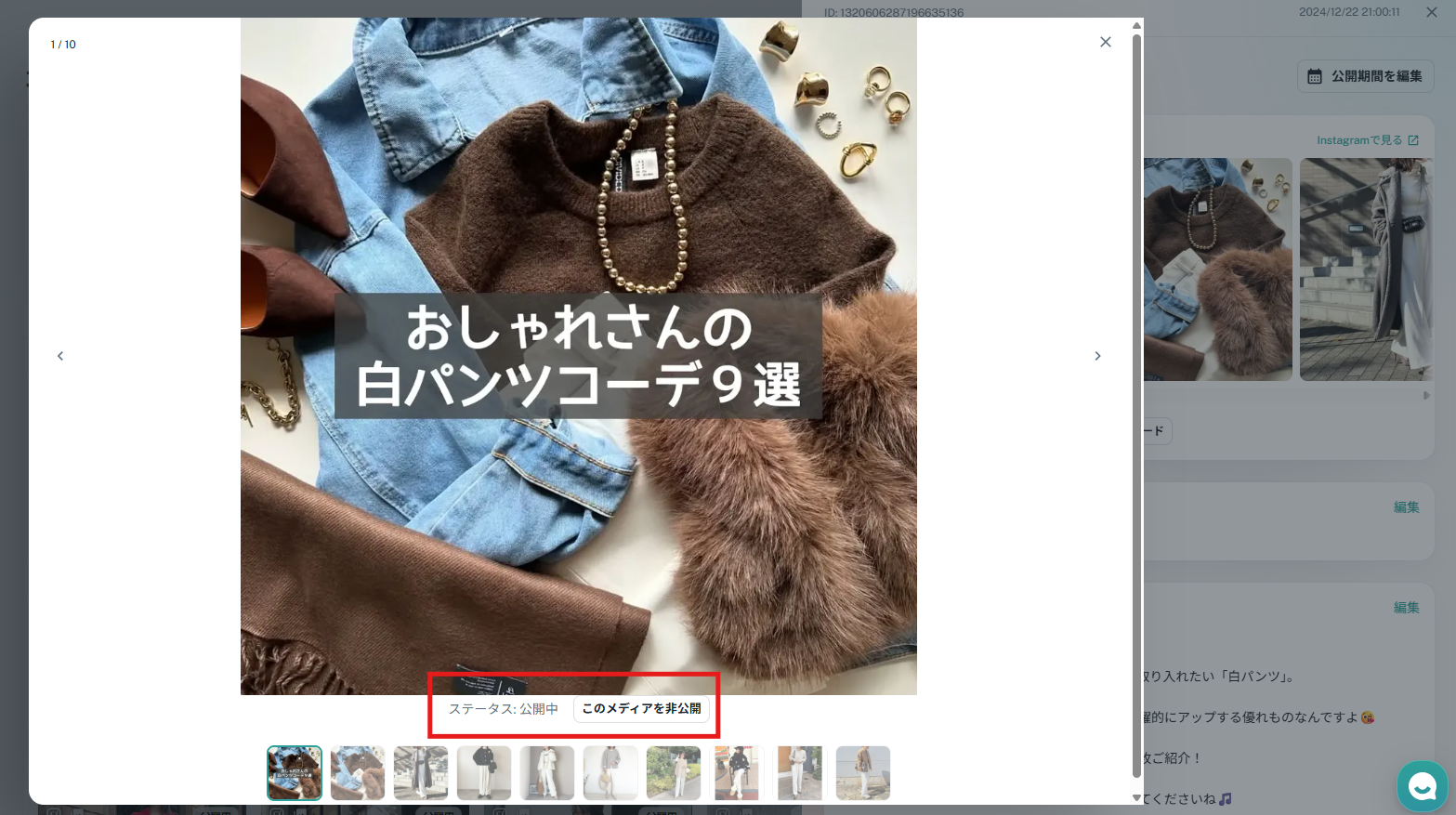Click the modal scrollbar down arrow
This screenshot has width=1456, height=815.
[1136, 797]
